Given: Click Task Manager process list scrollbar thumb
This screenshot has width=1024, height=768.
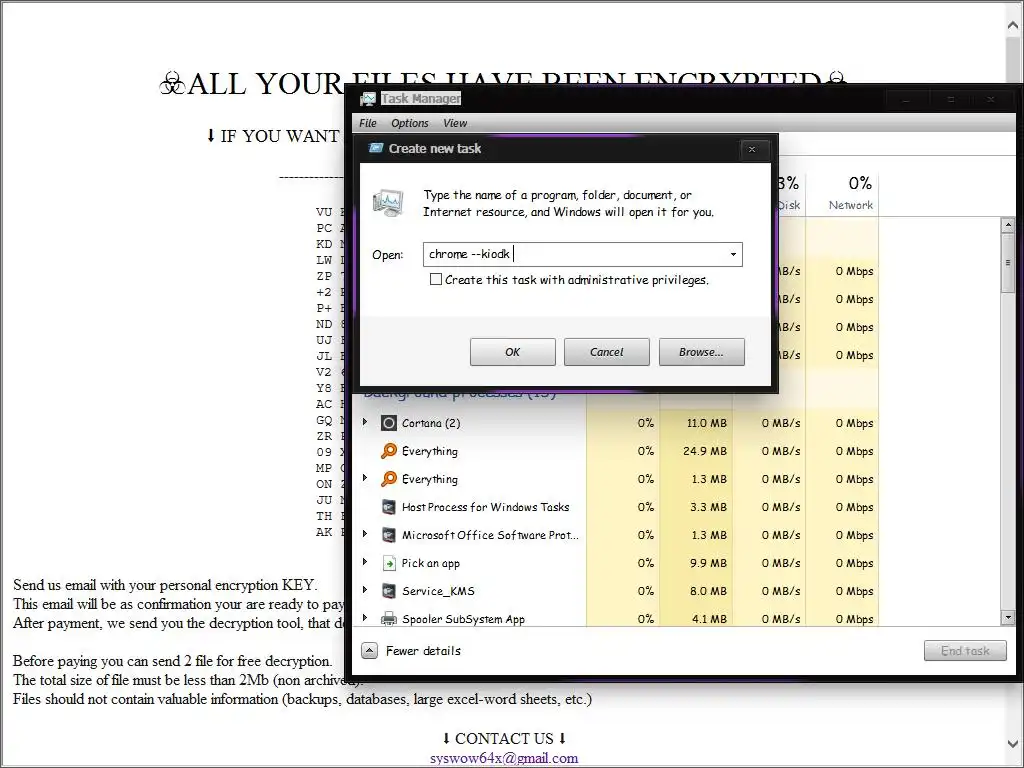Looking at the screenshot, I should [1008, 263].
